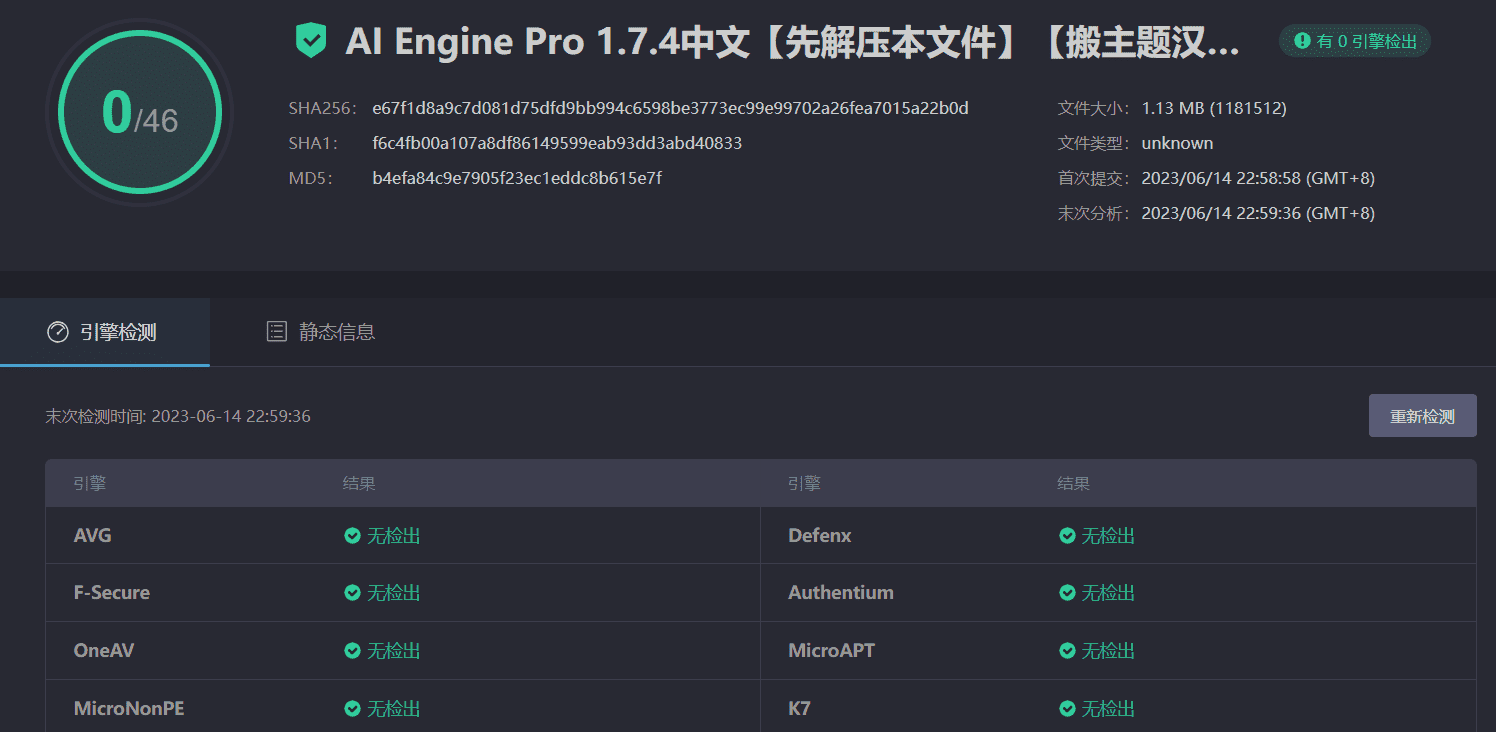Open the 静态信息 tab
The image size is (1496, 732).
(x=321, y=332)
